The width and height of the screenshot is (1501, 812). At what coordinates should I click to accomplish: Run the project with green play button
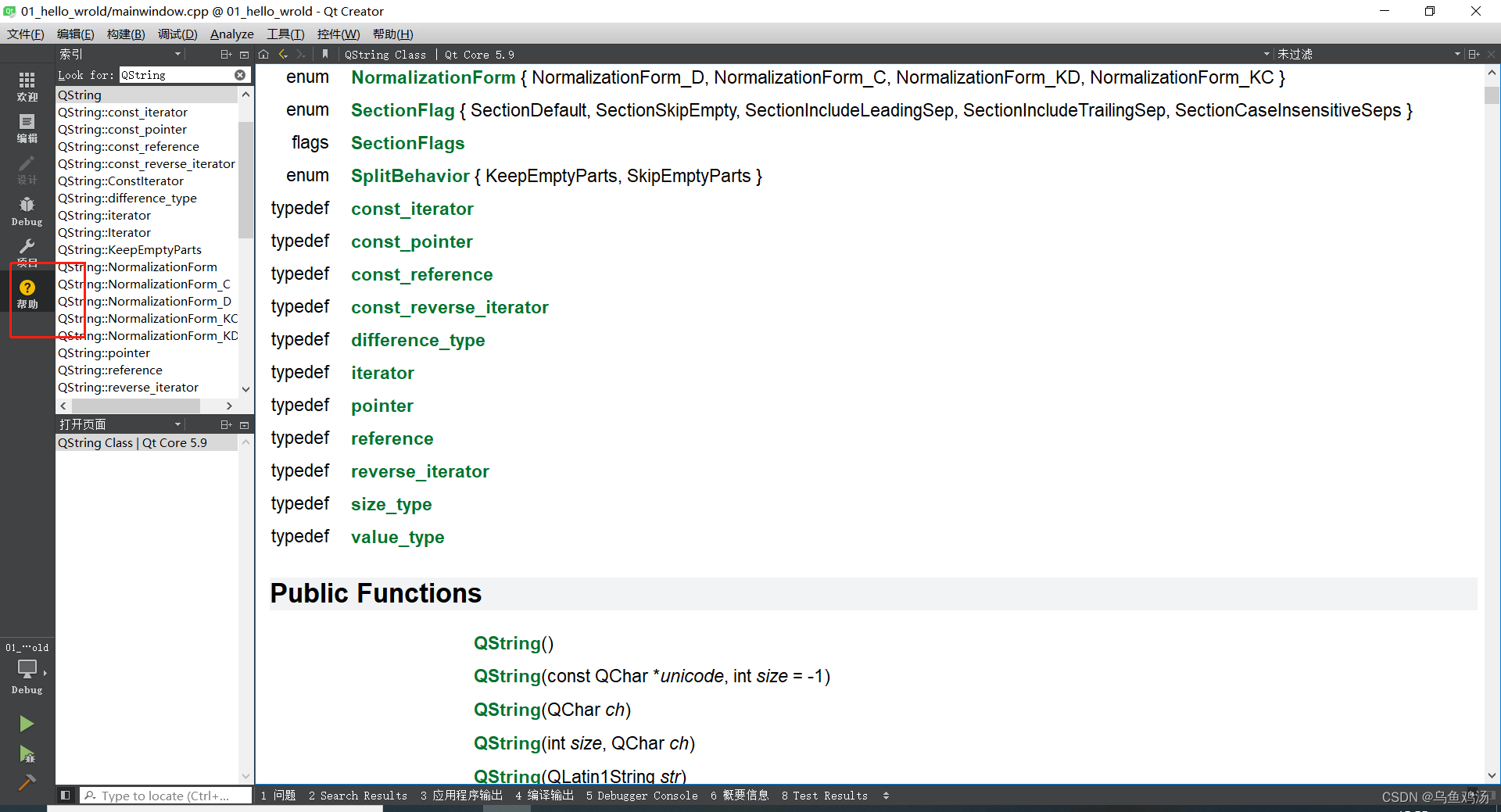click(x=27, y=724)
